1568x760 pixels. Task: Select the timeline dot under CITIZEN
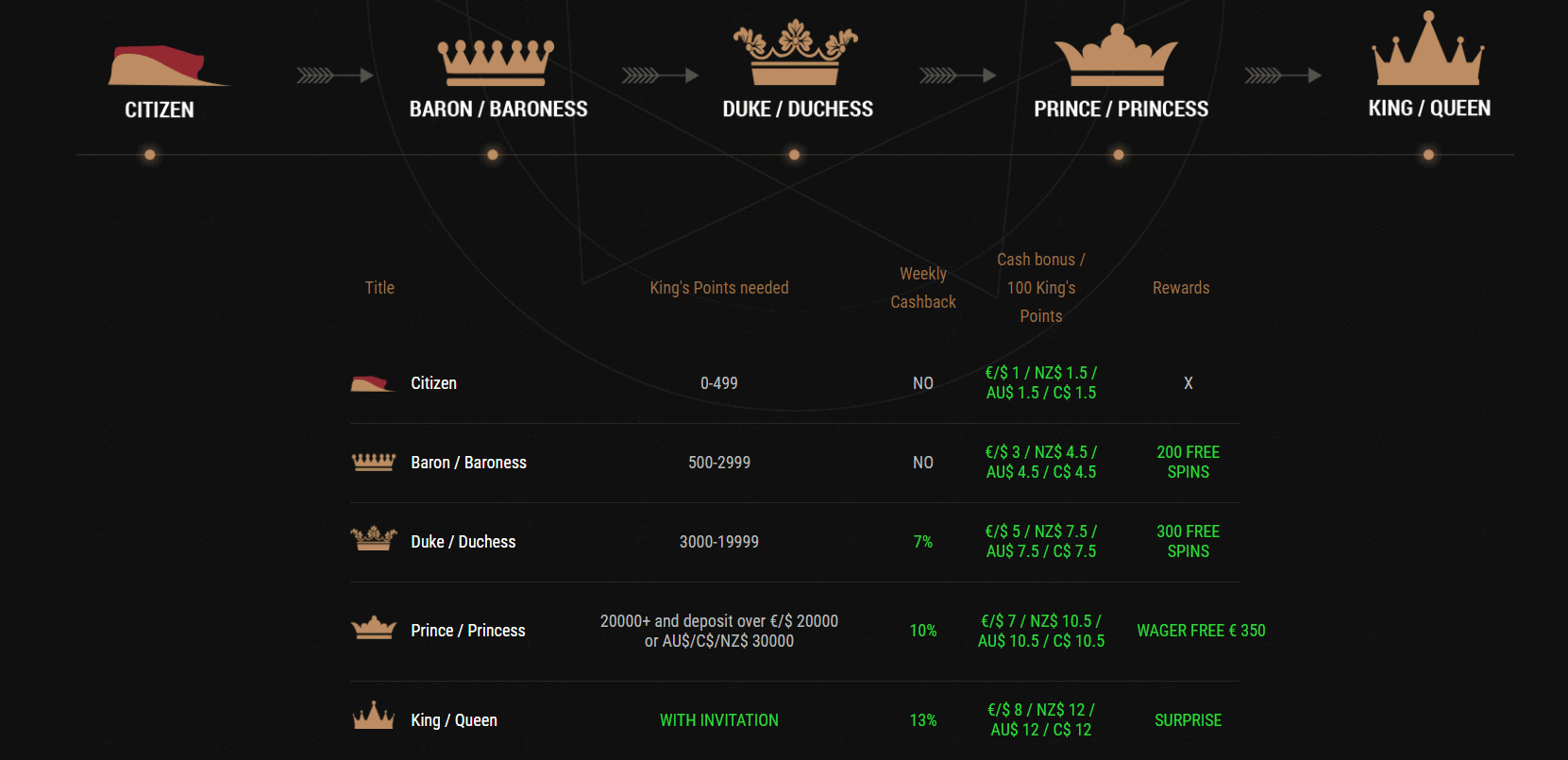coord(149,154)
